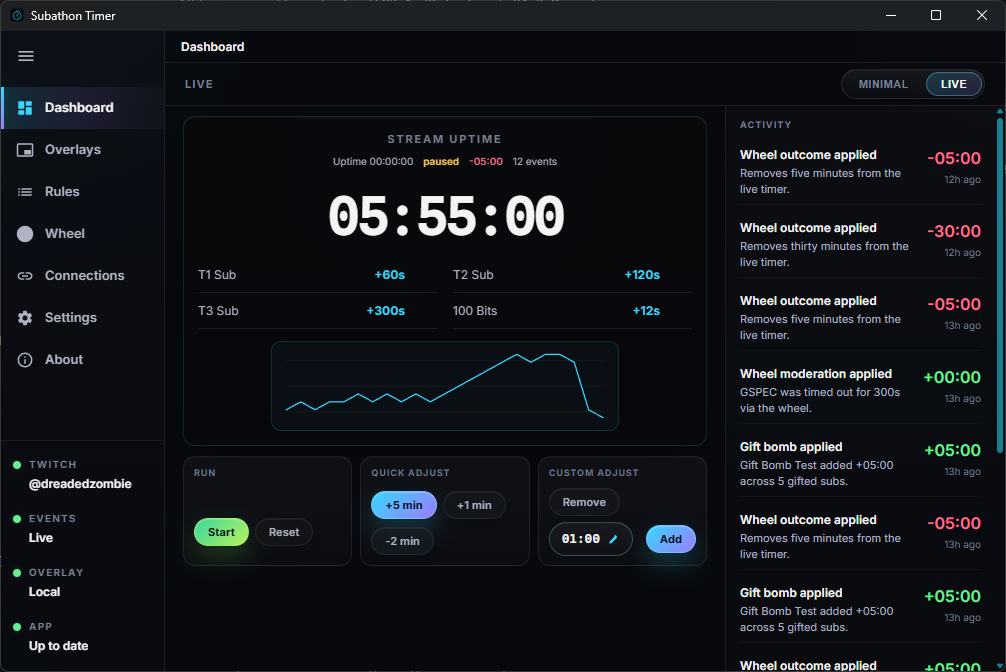Click the 100 Bits +12s value

[646, 311]
